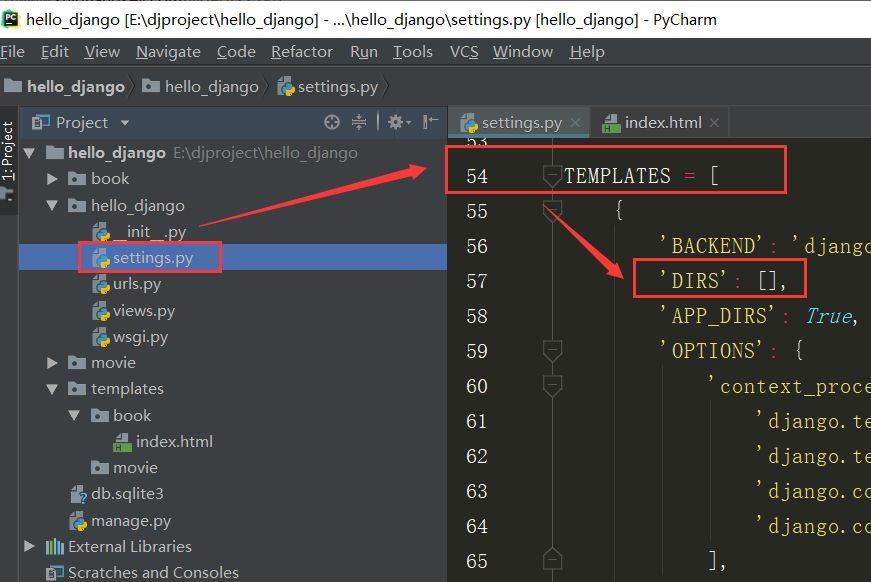Click the folder icon beside the templates folder

coord(77,389)
